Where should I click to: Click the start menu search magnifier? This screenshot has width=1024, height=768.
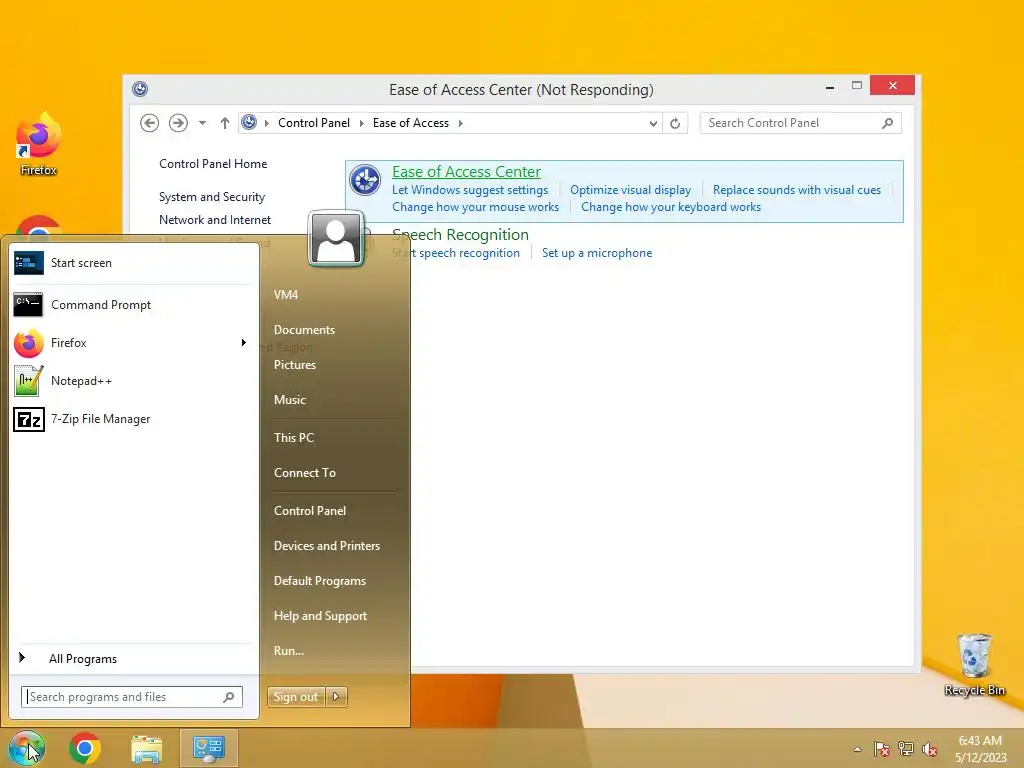click(x=229, y=697)
